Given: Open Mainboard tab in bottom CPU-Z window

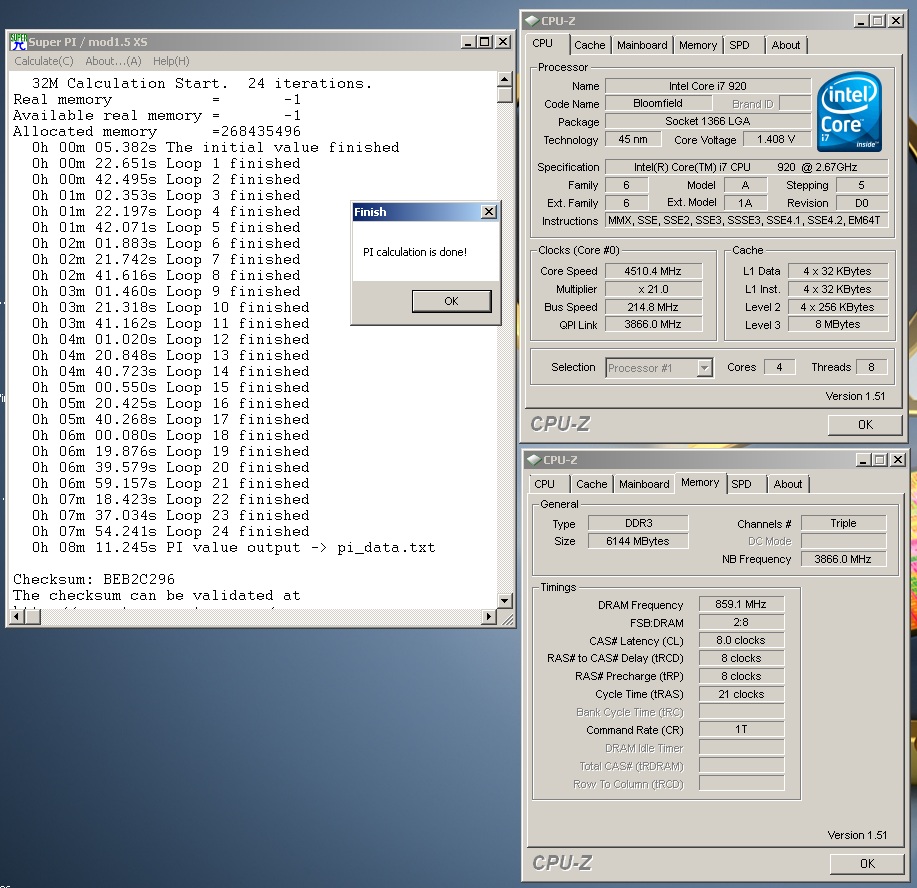Looking at the screenshot, I should click(x=644, y=484).
